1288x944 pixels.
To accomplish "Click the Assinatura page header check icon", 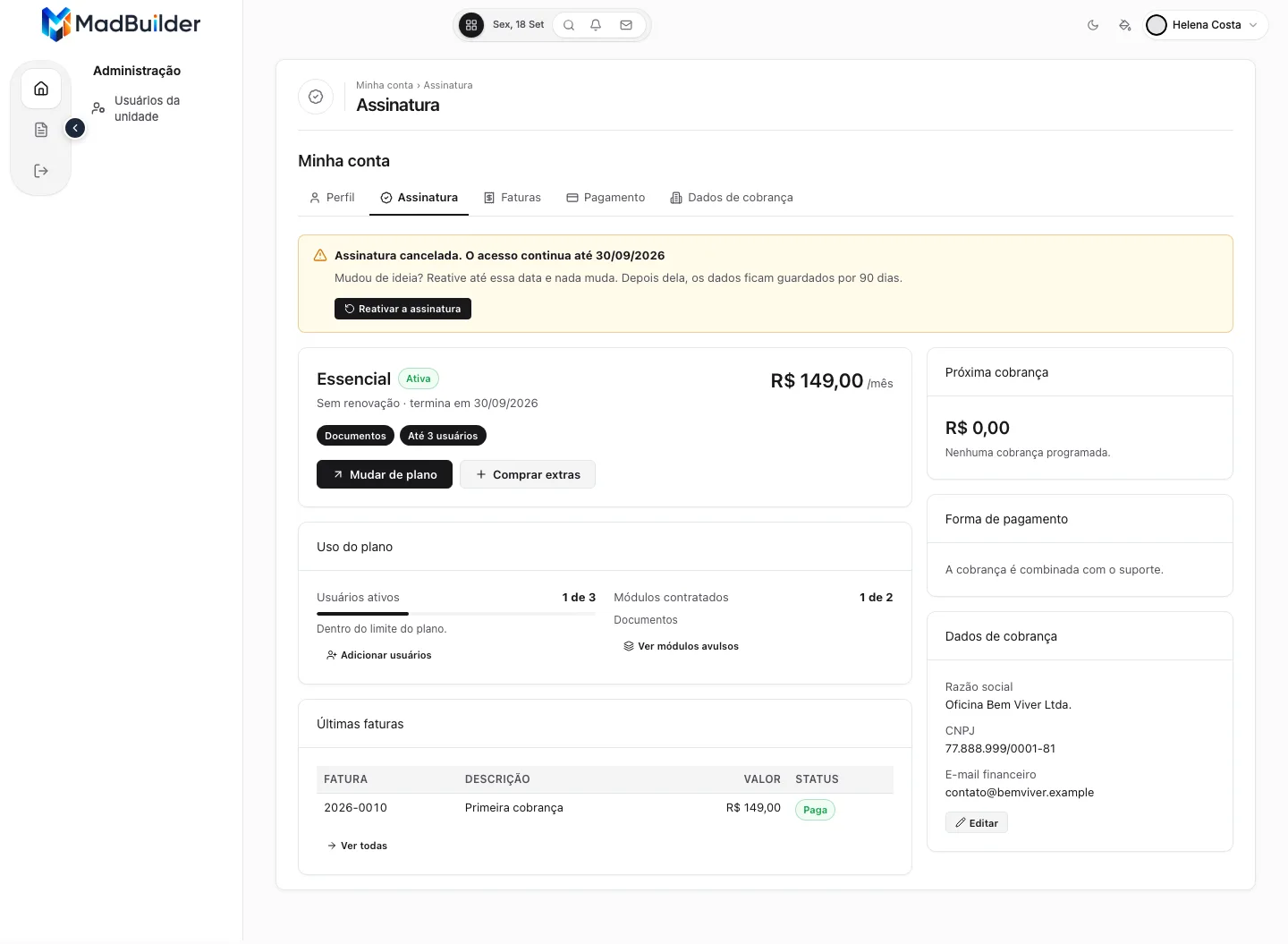I will coord(316,97).
